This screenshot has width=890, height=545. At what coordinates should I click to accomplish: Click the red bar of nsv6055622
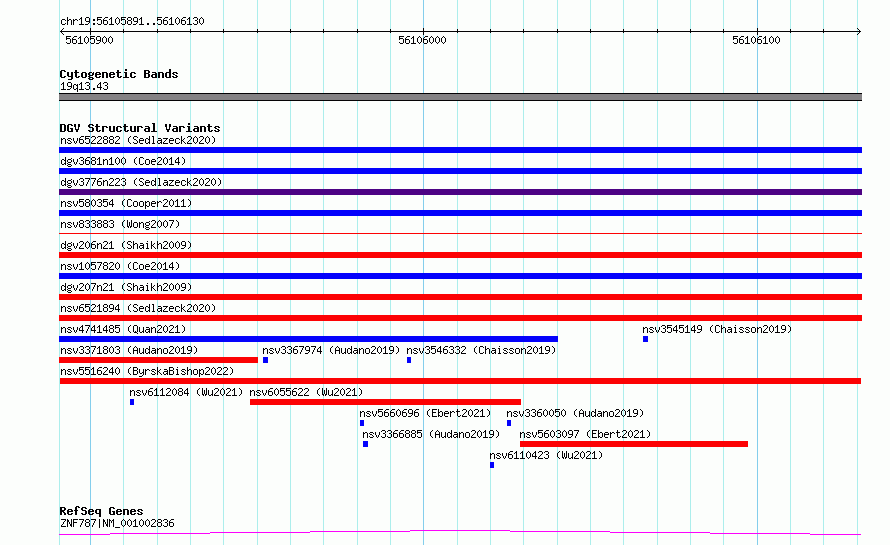pos(385,402)
